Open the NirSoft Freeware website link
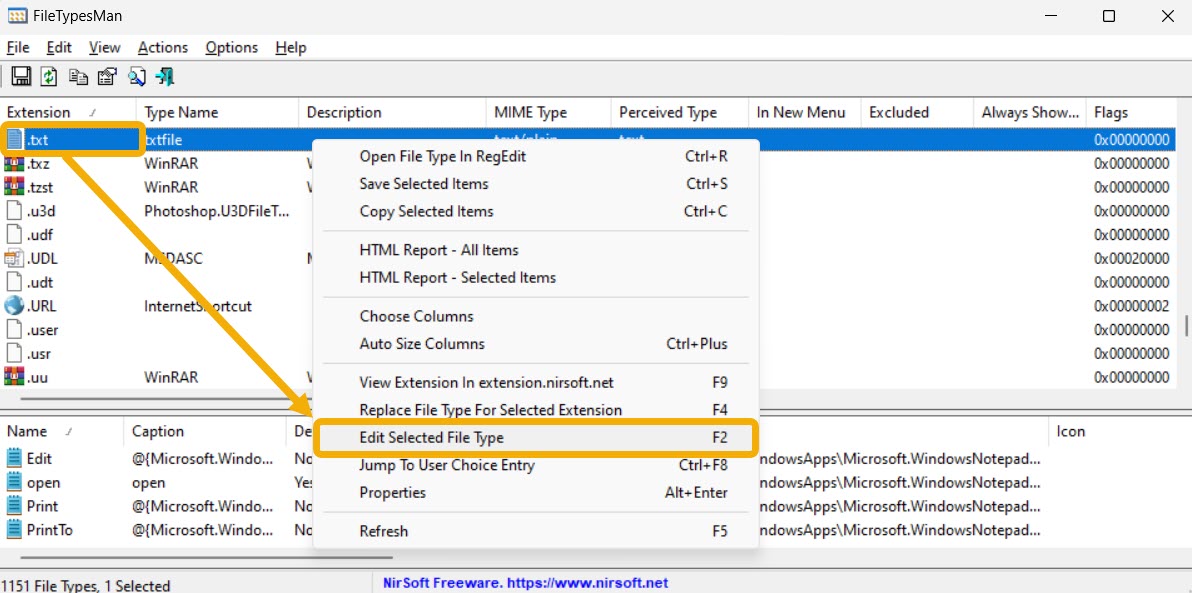Screen dimensions: 1192x593 point(523,582)
